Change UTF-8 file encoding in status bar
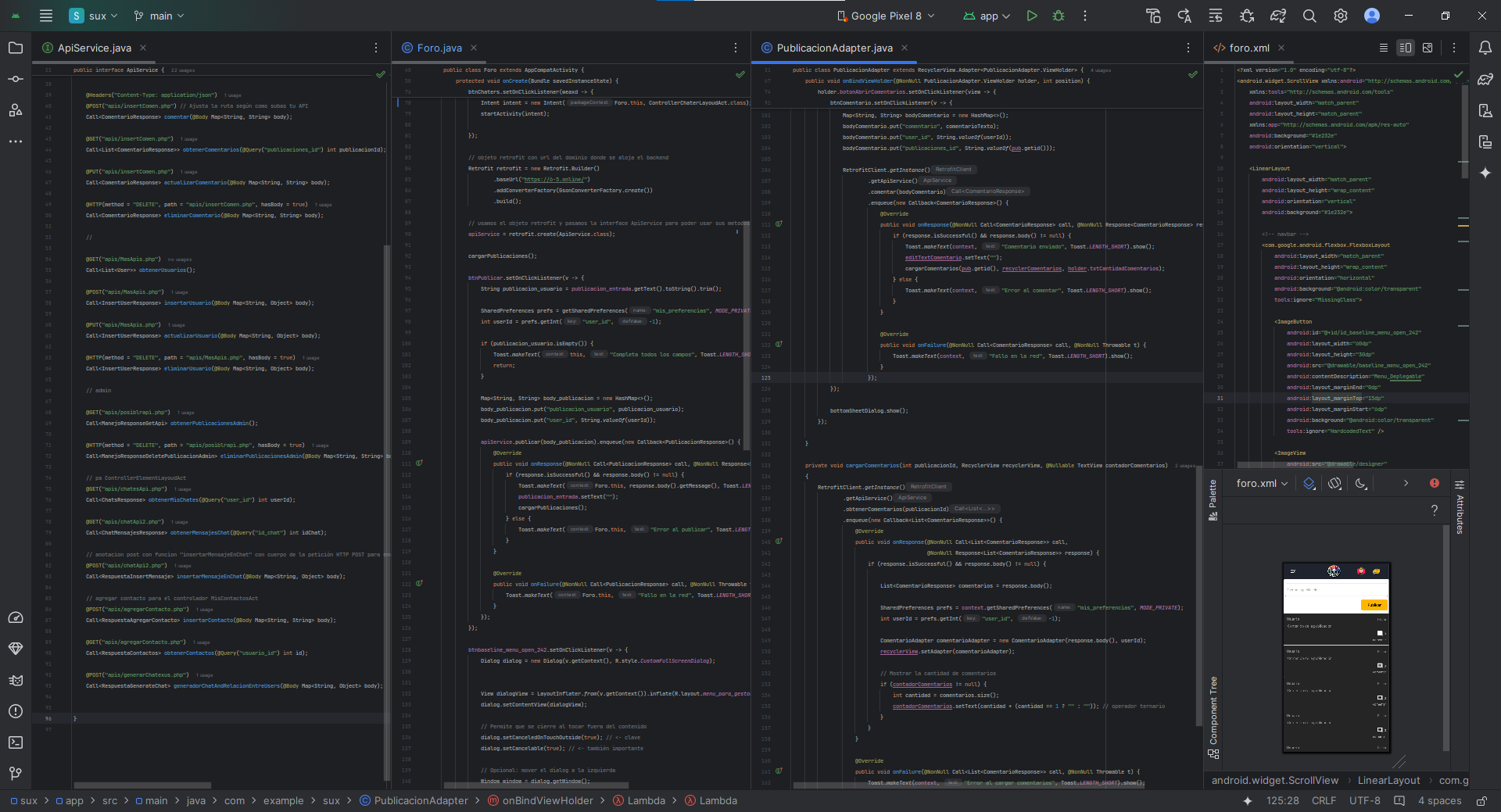The image size is (1501, 812). point(1364,801)
